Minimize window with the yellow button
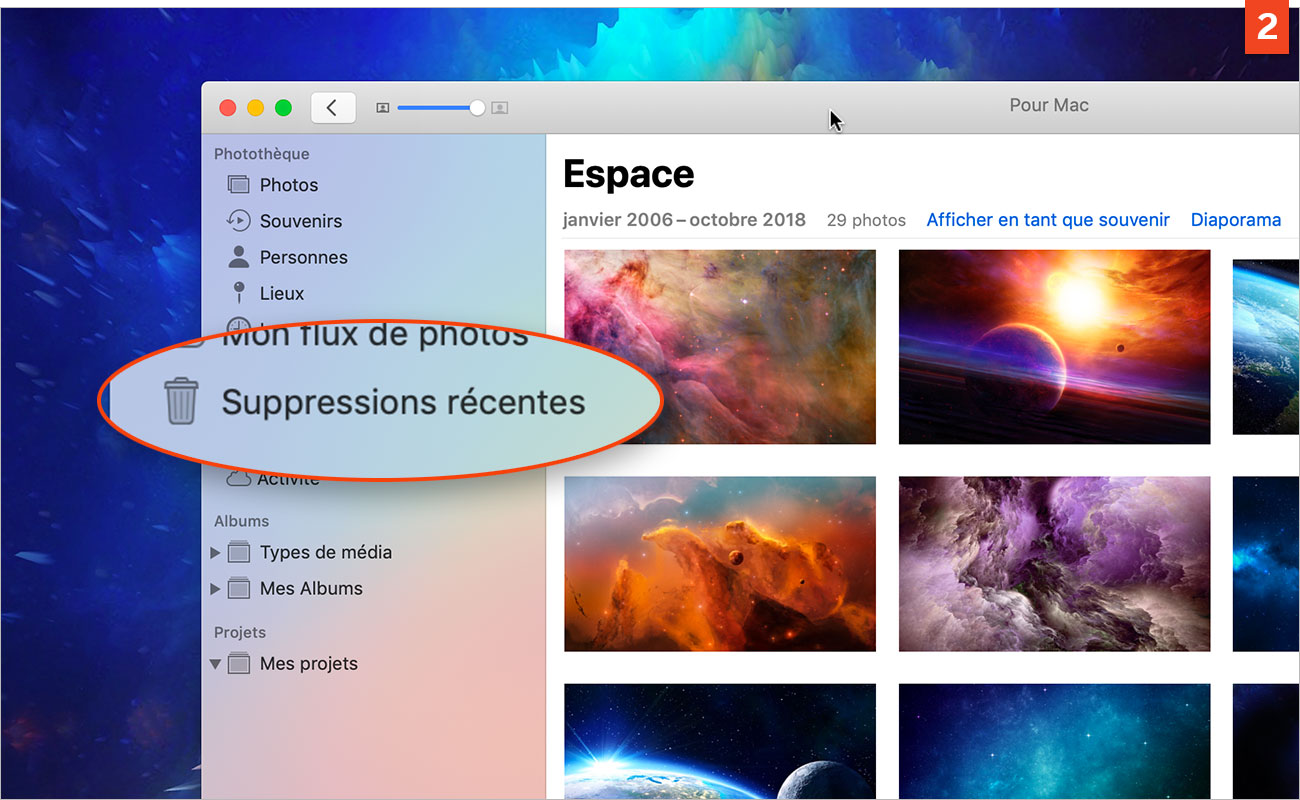1300x800 pixels. point(256,107)
